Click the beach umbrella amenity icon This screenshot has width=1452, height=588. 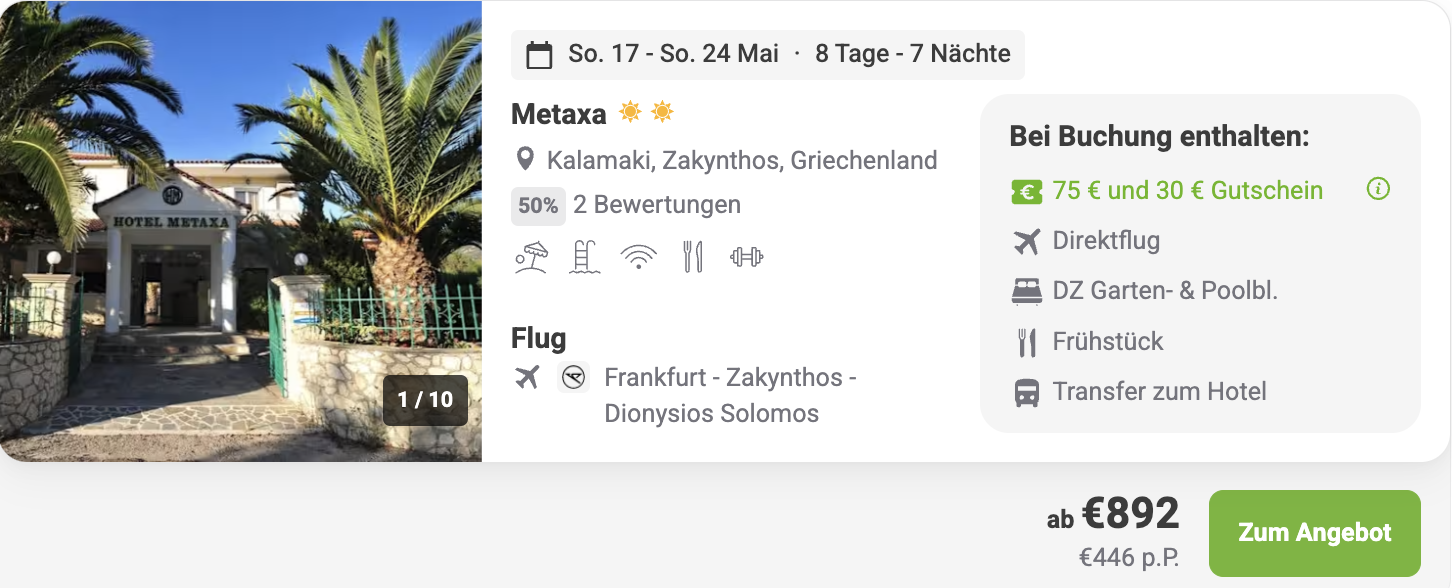coord(531,257)
